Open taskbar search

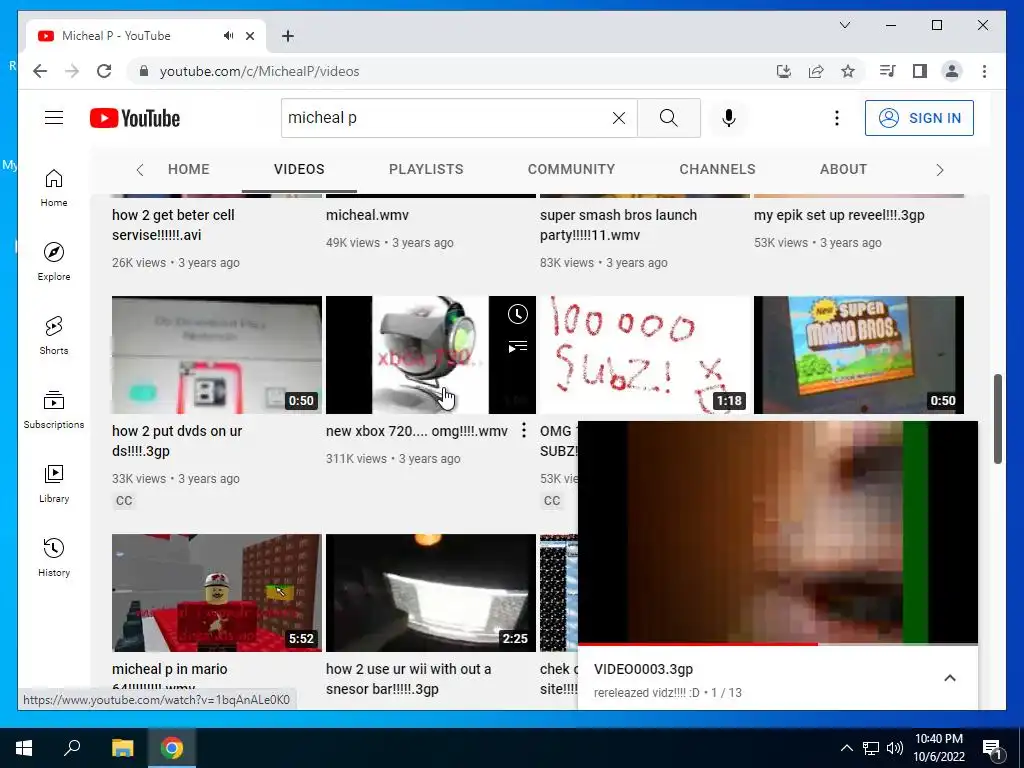72,748
